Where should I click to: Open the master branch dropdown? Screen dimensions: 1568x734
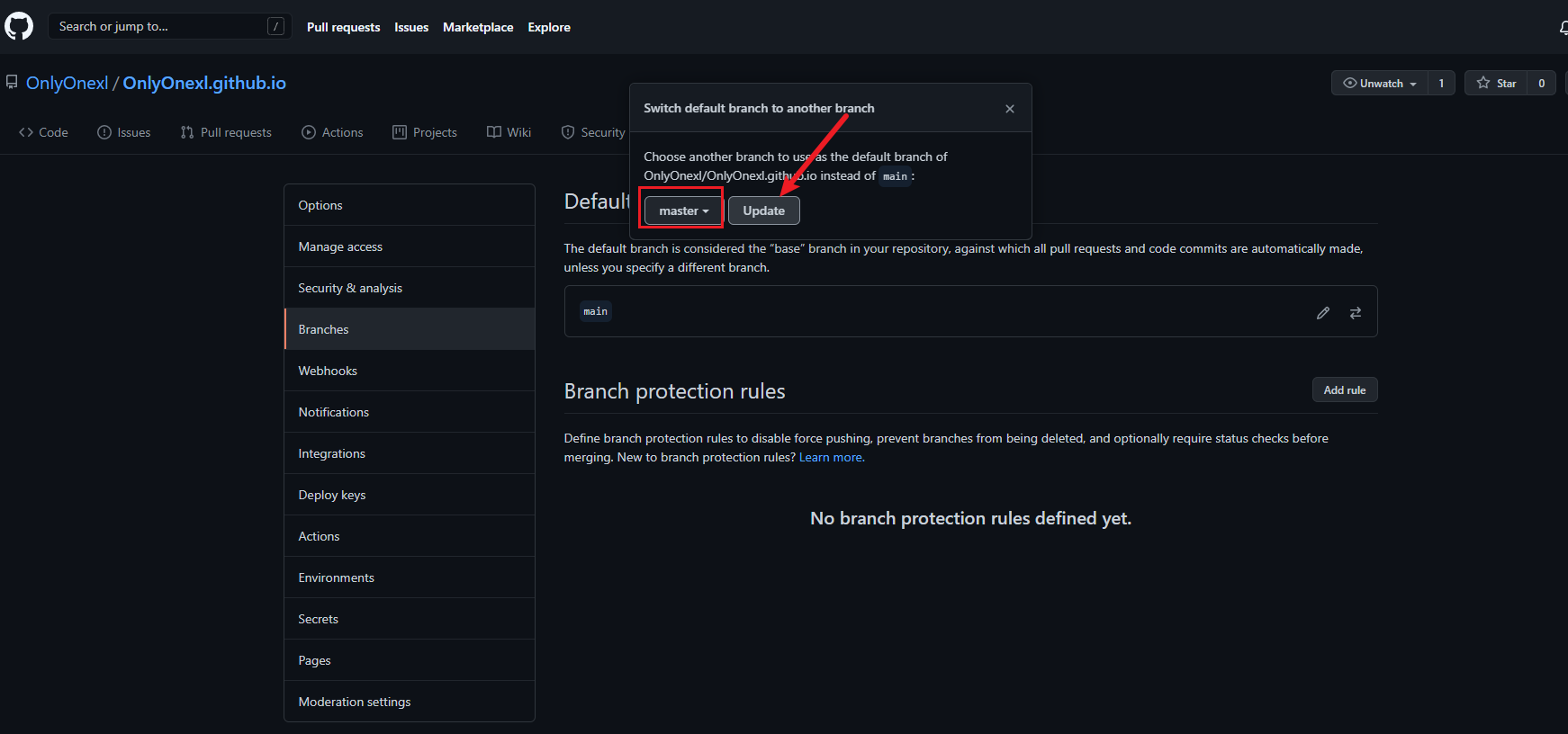[x=683, y=210]
